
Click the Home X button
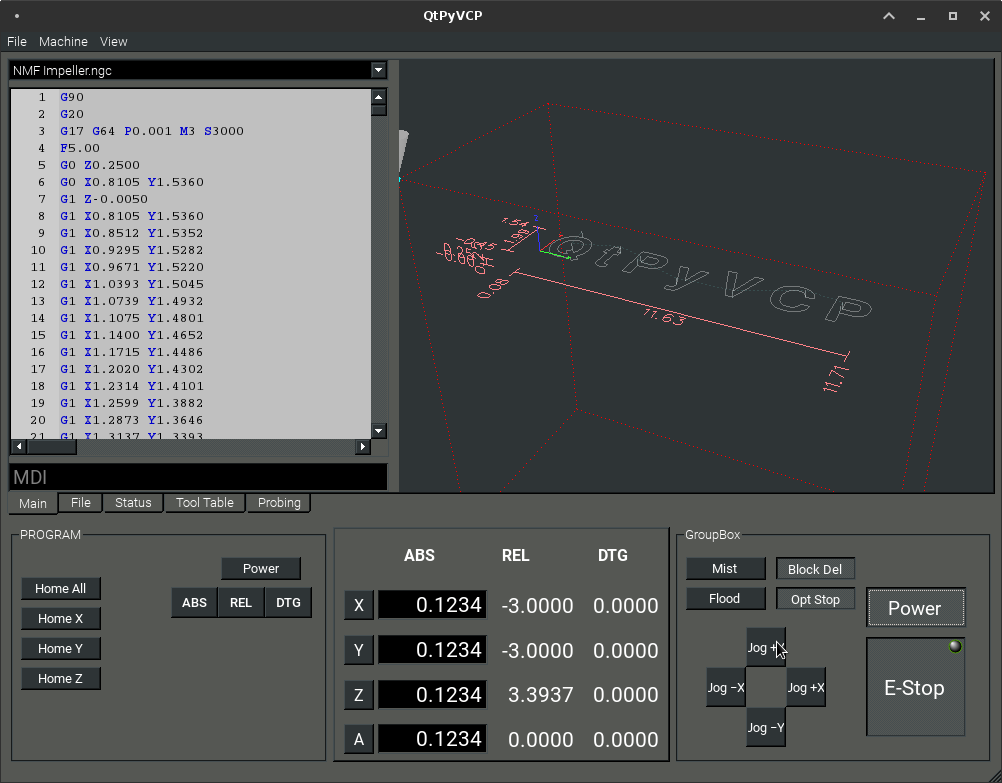point(61,619)
